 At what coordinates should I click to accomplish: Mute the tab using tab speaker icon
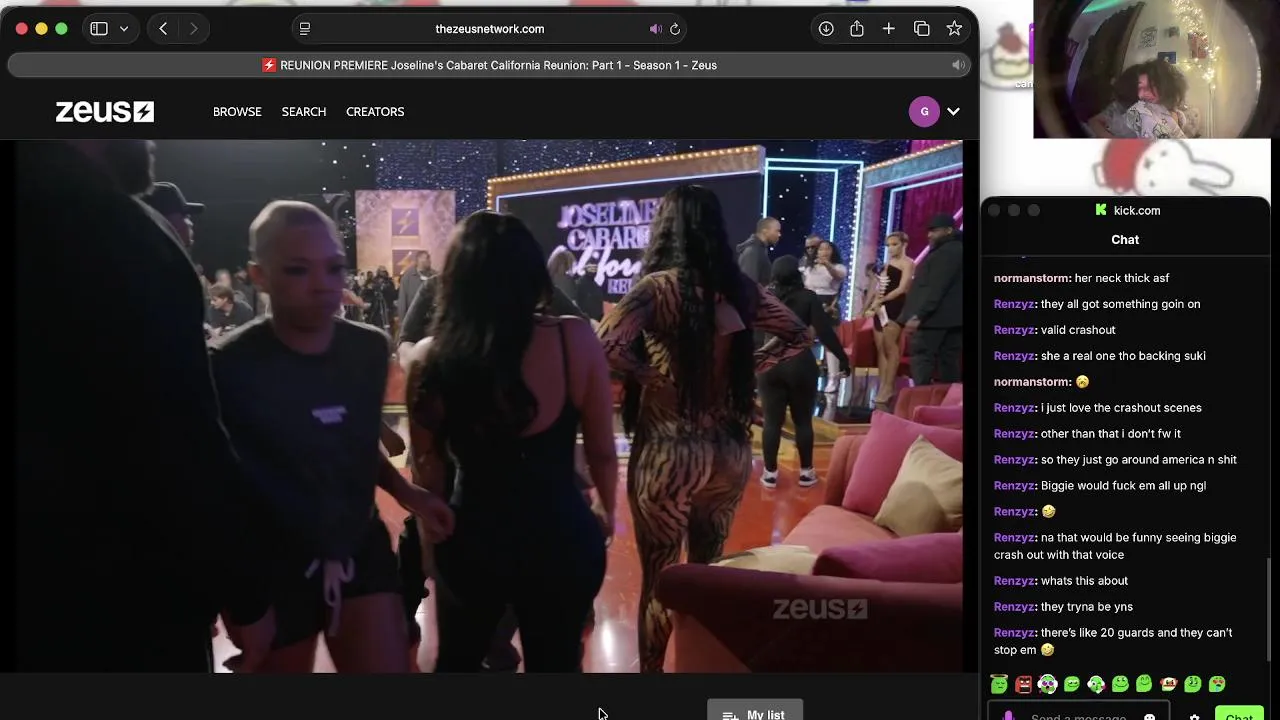(x=958, y=65)
